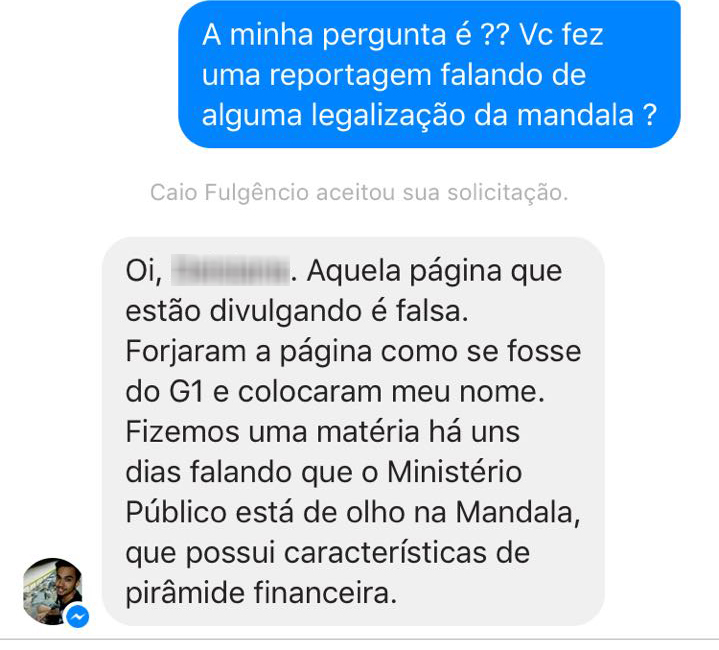Click the 'Caio Fulgêncio' name in the notice
The width and height of the screenshot is (719, 650).
(229, 193)
